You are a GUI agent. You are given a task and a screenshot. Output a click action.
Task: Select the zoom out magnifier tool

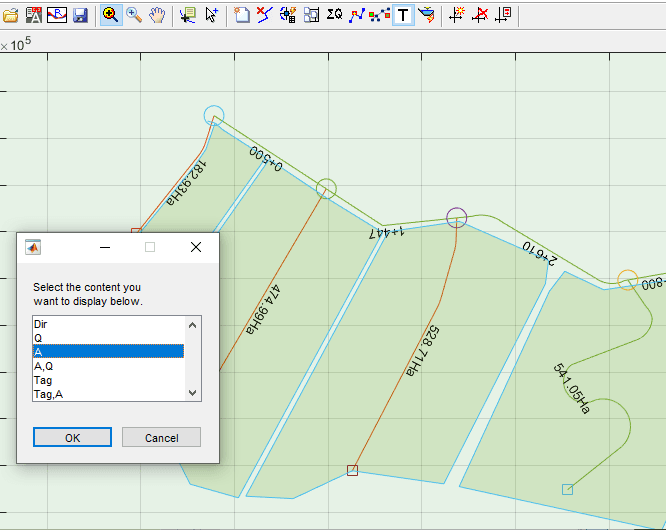coord(134,15)
